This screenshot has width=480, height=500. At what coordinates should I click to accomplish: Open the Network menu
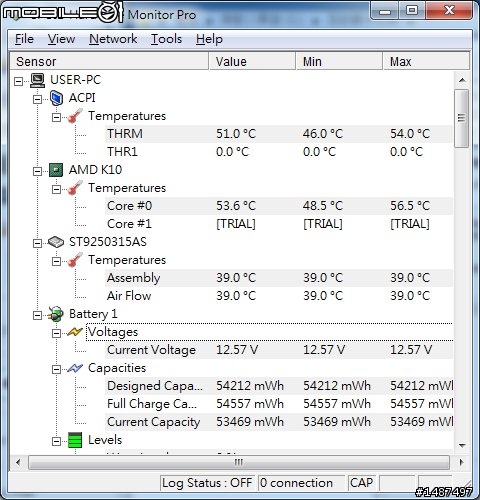[113, 39]
